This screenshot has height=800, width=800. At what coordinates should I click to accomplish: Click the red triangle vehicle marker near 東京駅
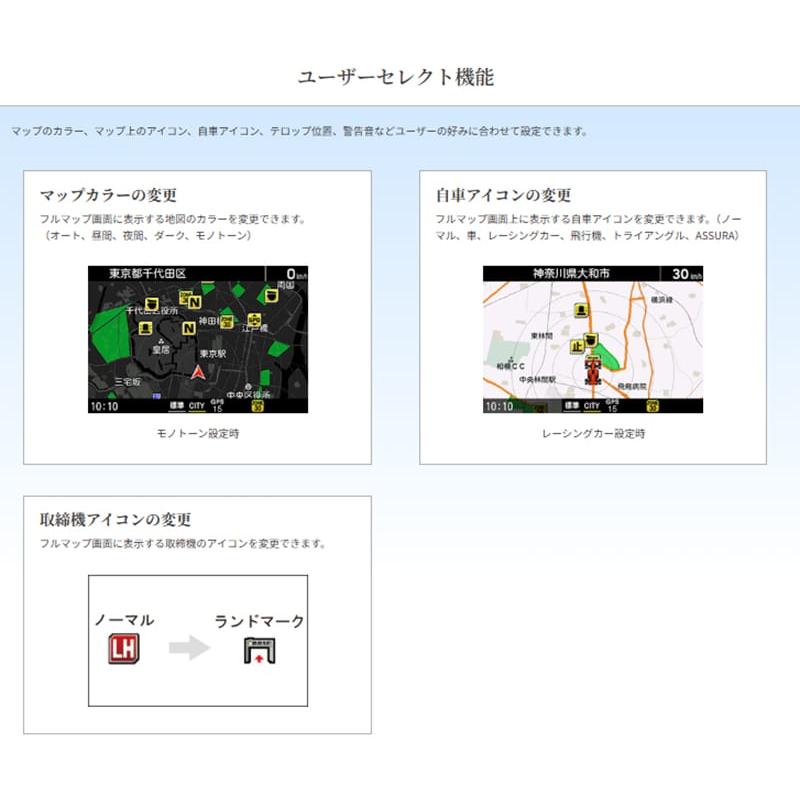[x=197, y=374]
